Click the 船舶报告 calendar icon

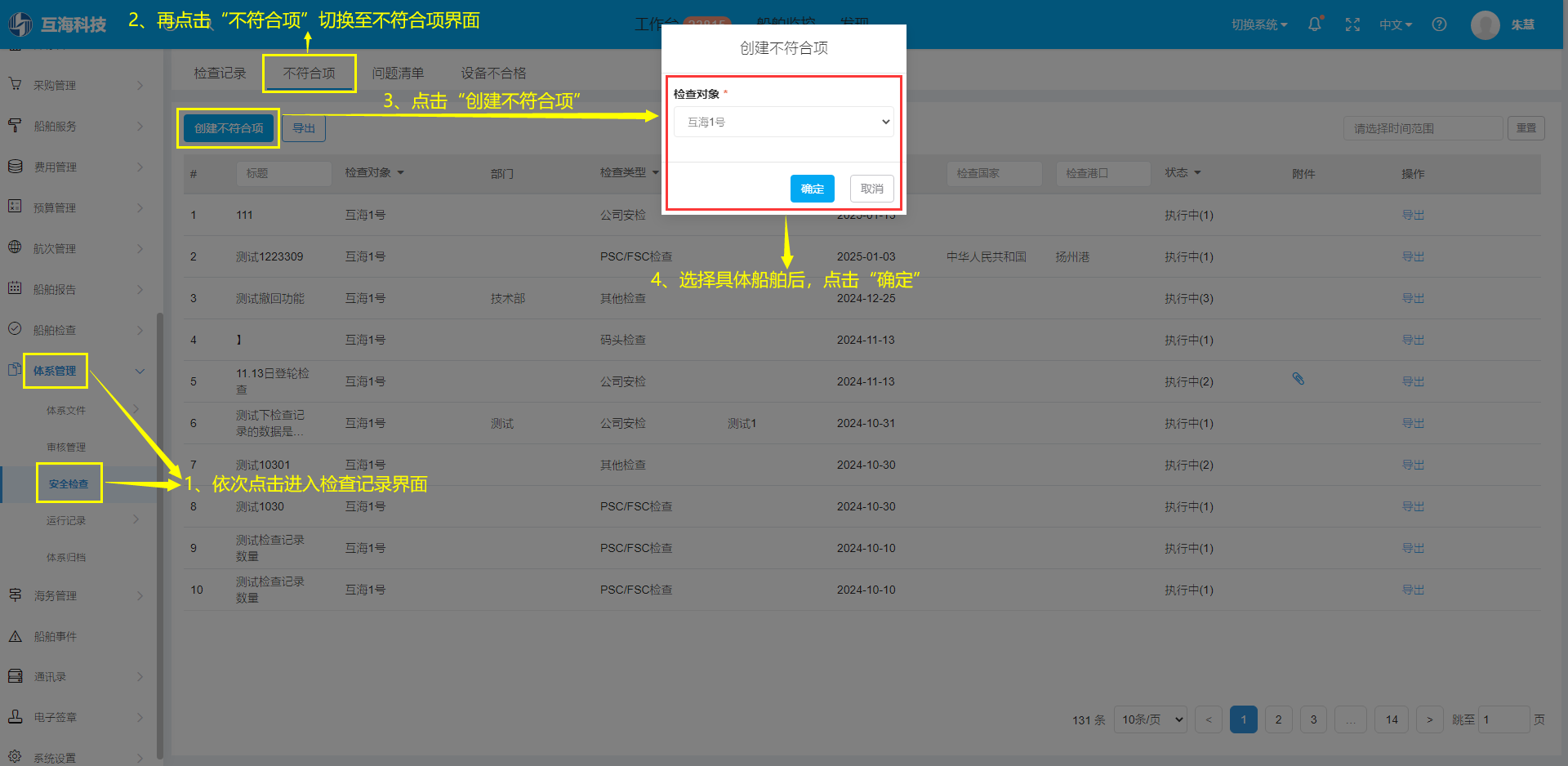click(x=15, y=288)
